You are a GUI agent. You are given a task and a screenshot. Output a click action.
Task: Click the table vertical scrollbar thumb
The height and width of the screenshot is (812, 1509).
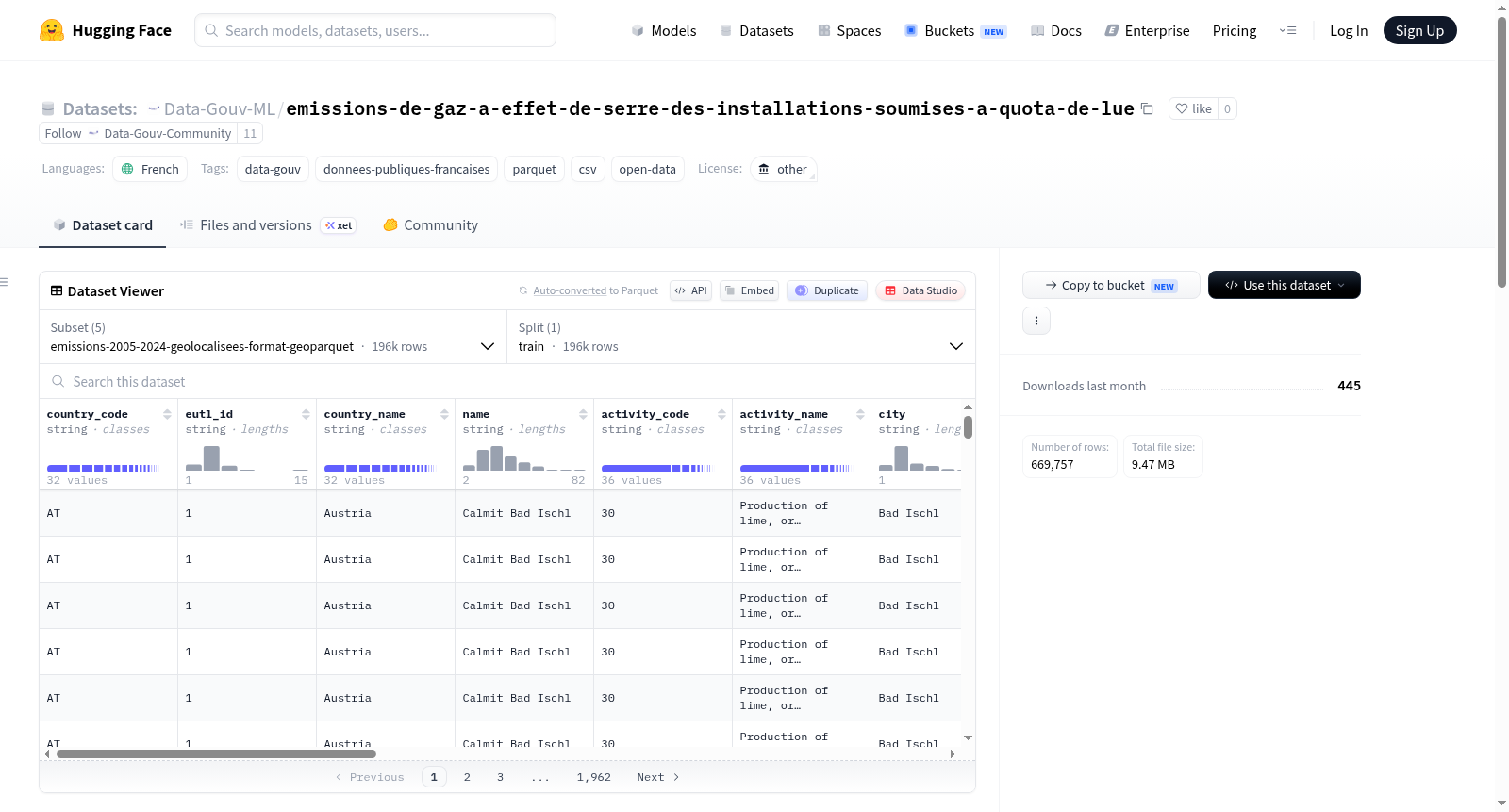tap(968, 426)
